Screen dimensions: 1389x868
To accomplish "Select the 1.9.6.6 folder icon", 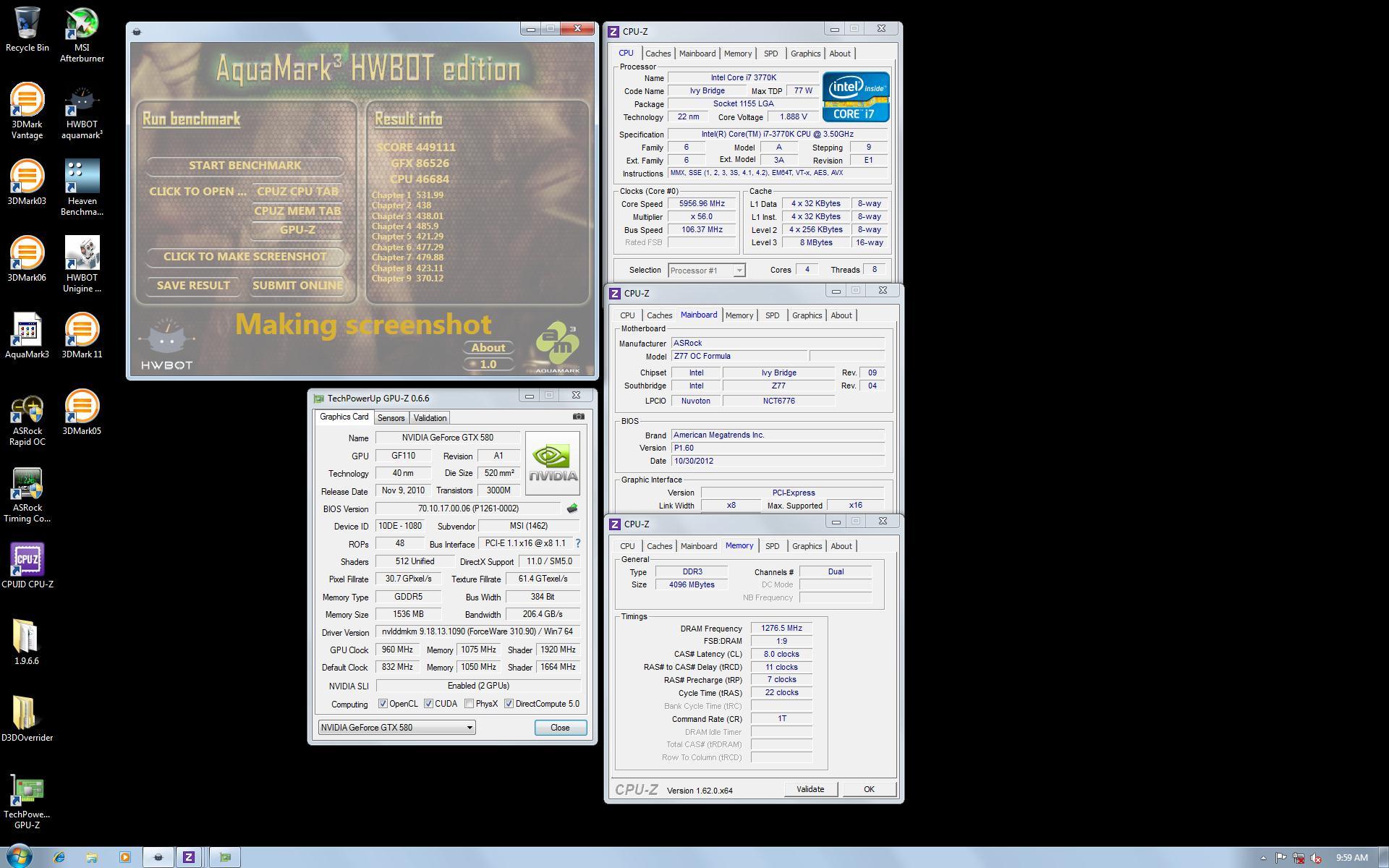I will (x=27, y=643).
